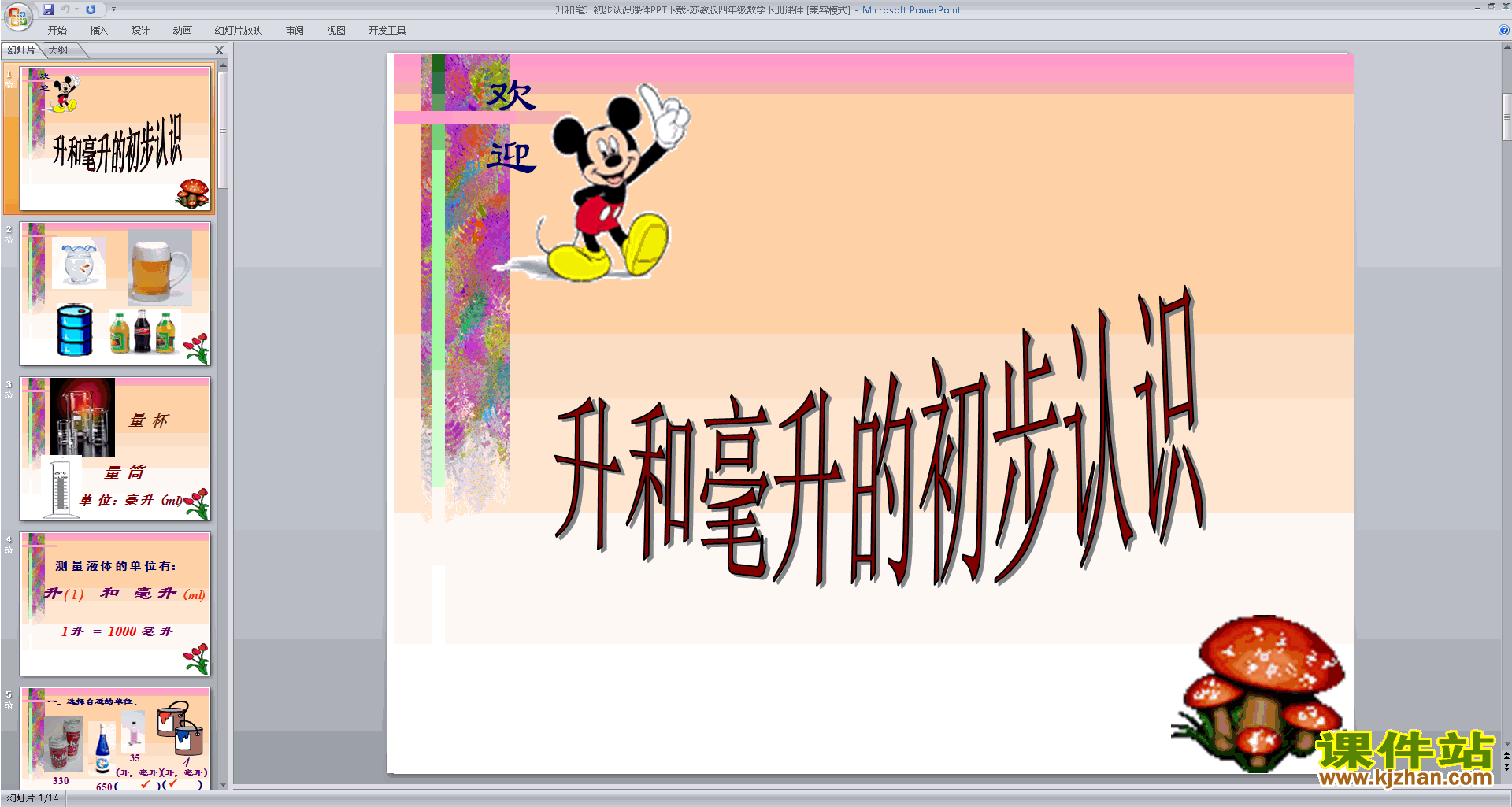
Task: Click the thumbnail pane scrollbar thumb
Action: pyautogui.click(x=224, y=131)
